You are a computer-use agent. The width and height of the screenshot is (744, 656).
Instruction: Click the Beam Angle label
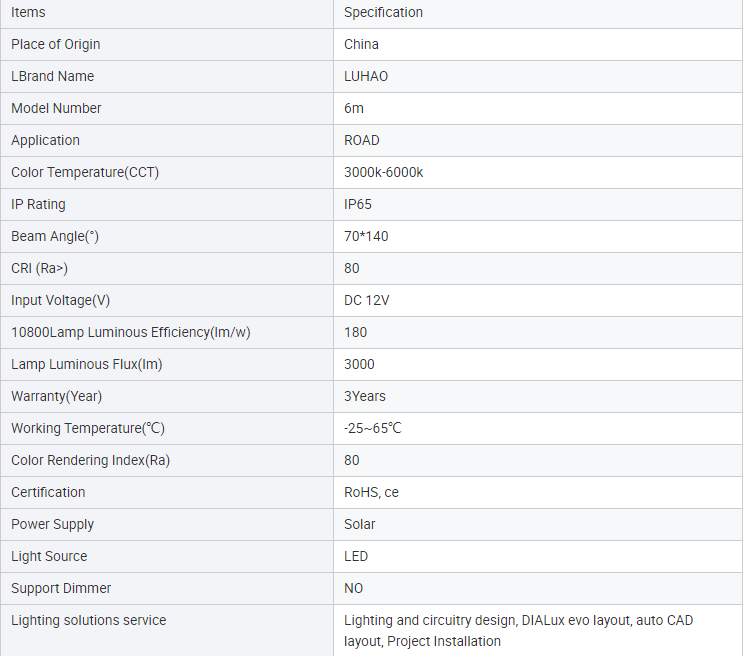[55, 236]
